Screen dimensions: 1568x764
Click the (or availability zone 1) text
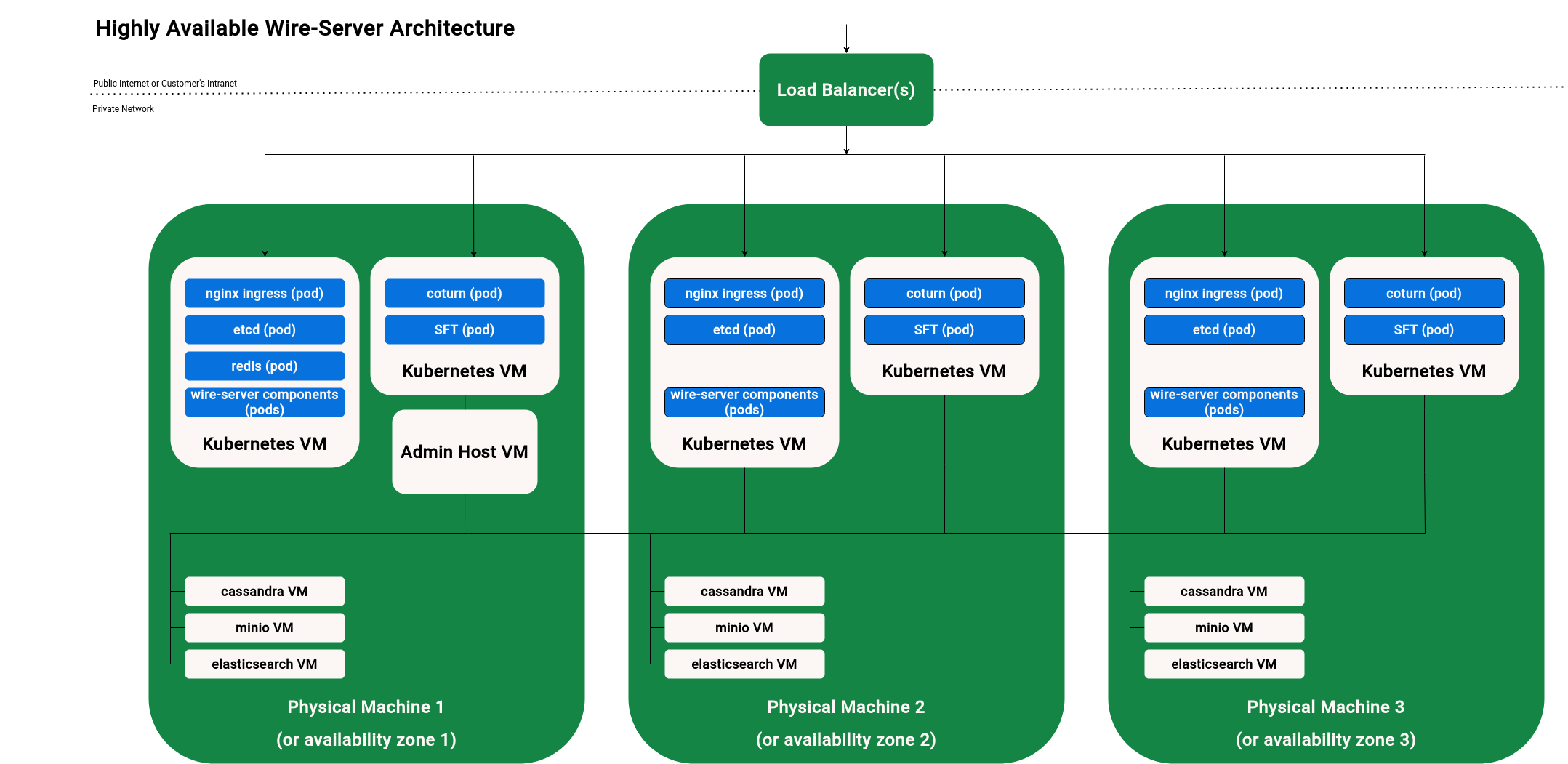[x=366, y=739]
